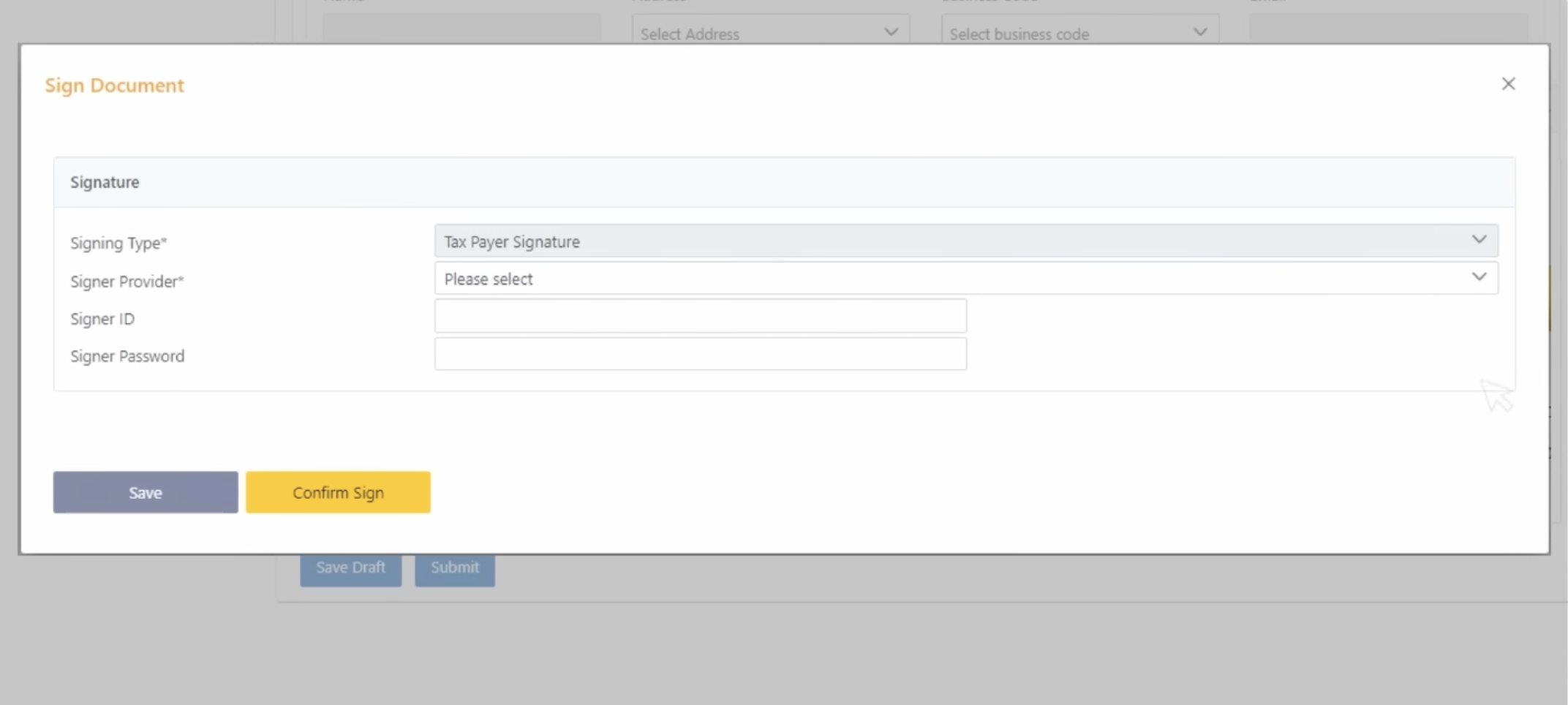
Task: Click the Submit button behind the dialog
Action: tap(454, 568)
